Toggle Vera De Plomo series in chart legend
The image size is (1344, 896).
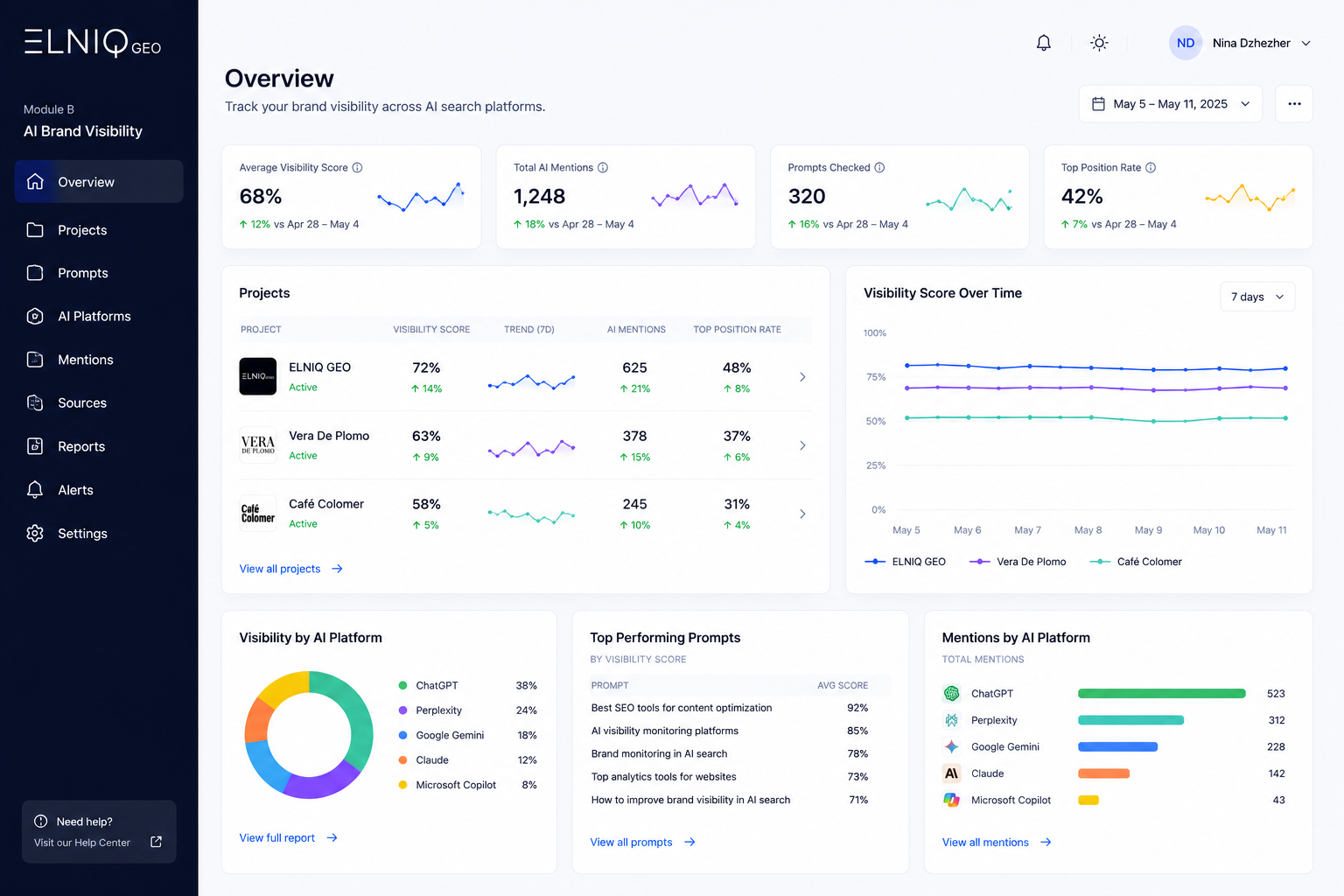tap(1018, 562)
